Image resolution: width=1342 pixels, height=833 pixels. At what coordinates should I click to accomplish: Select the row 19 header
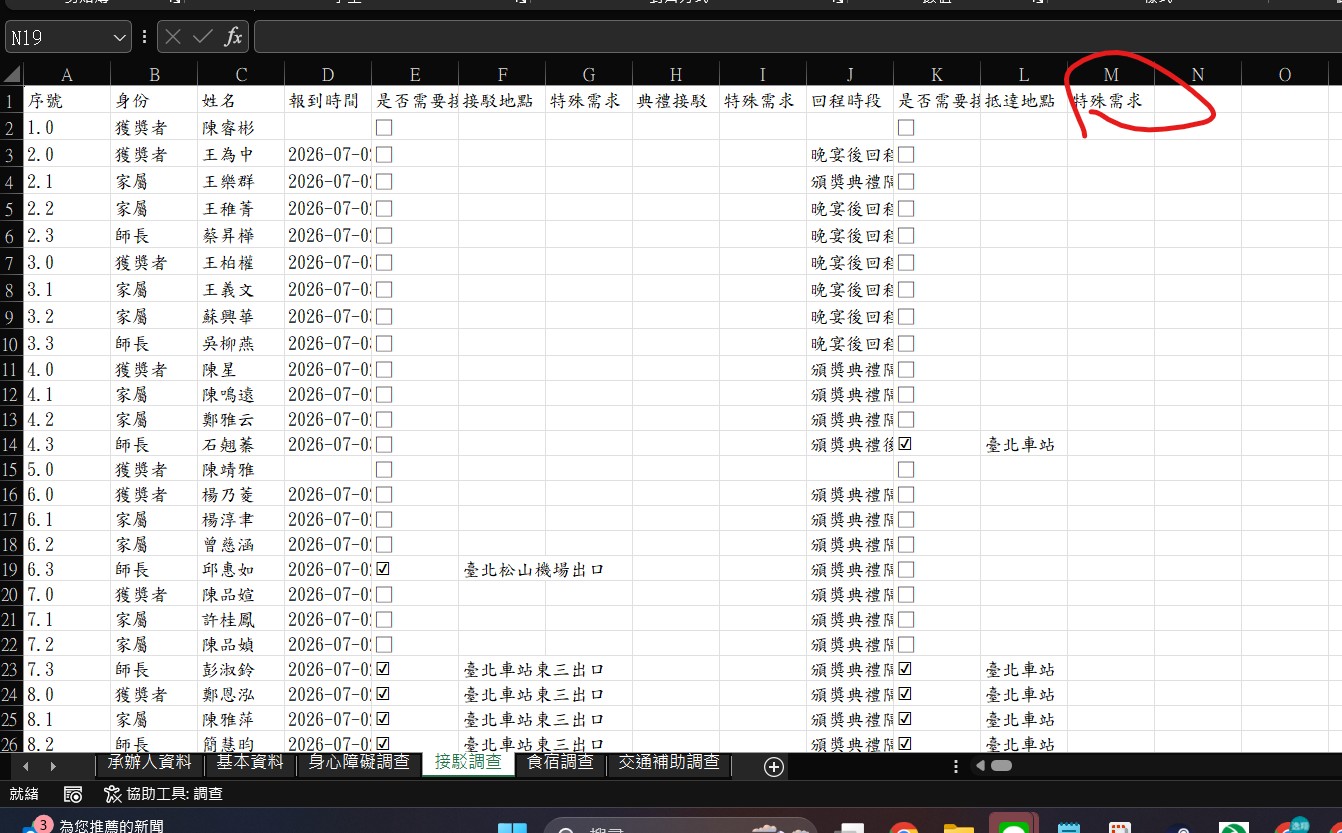12,570
